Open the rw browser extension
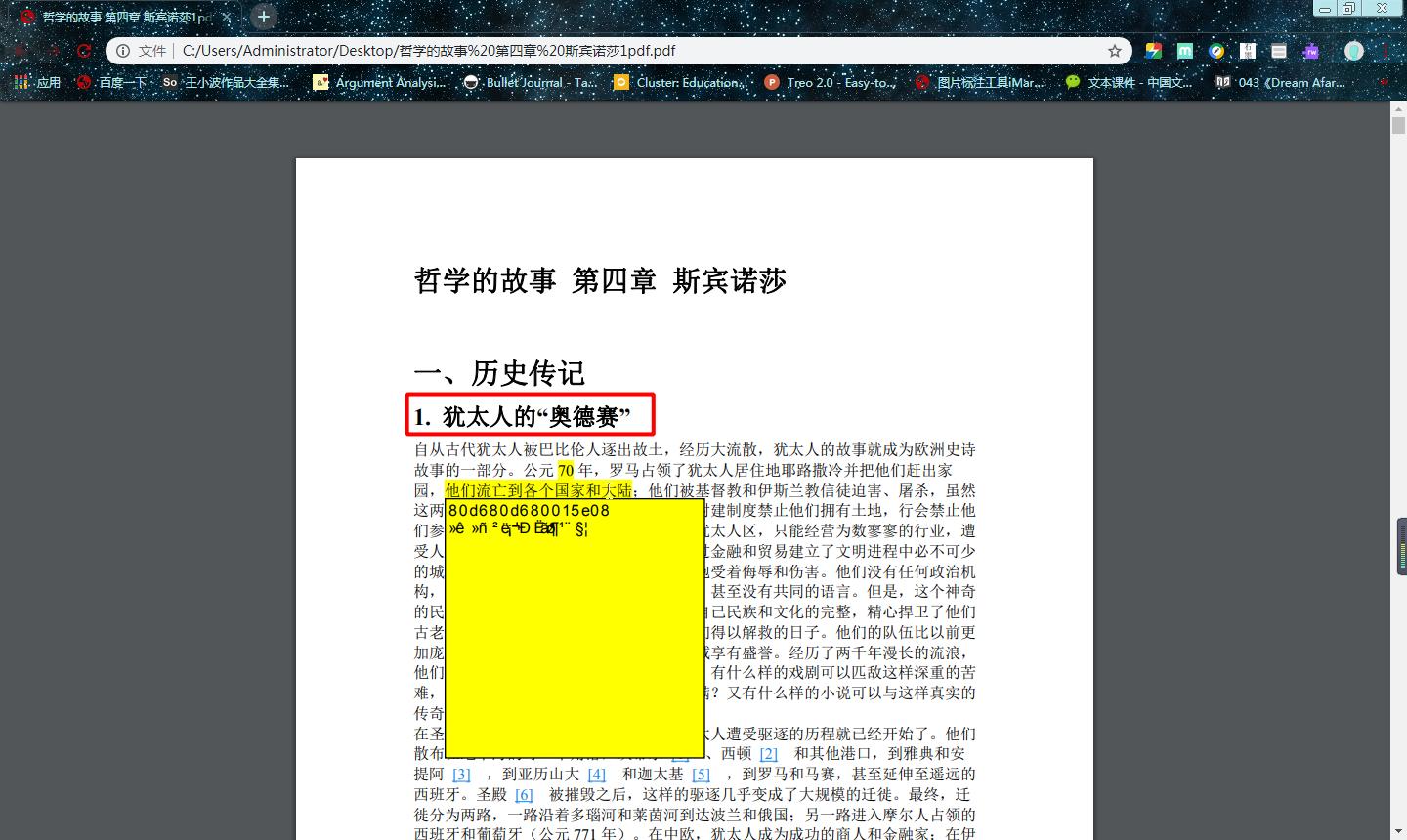The height and width of the screenshot is (840, 1407). [1310, 50]
